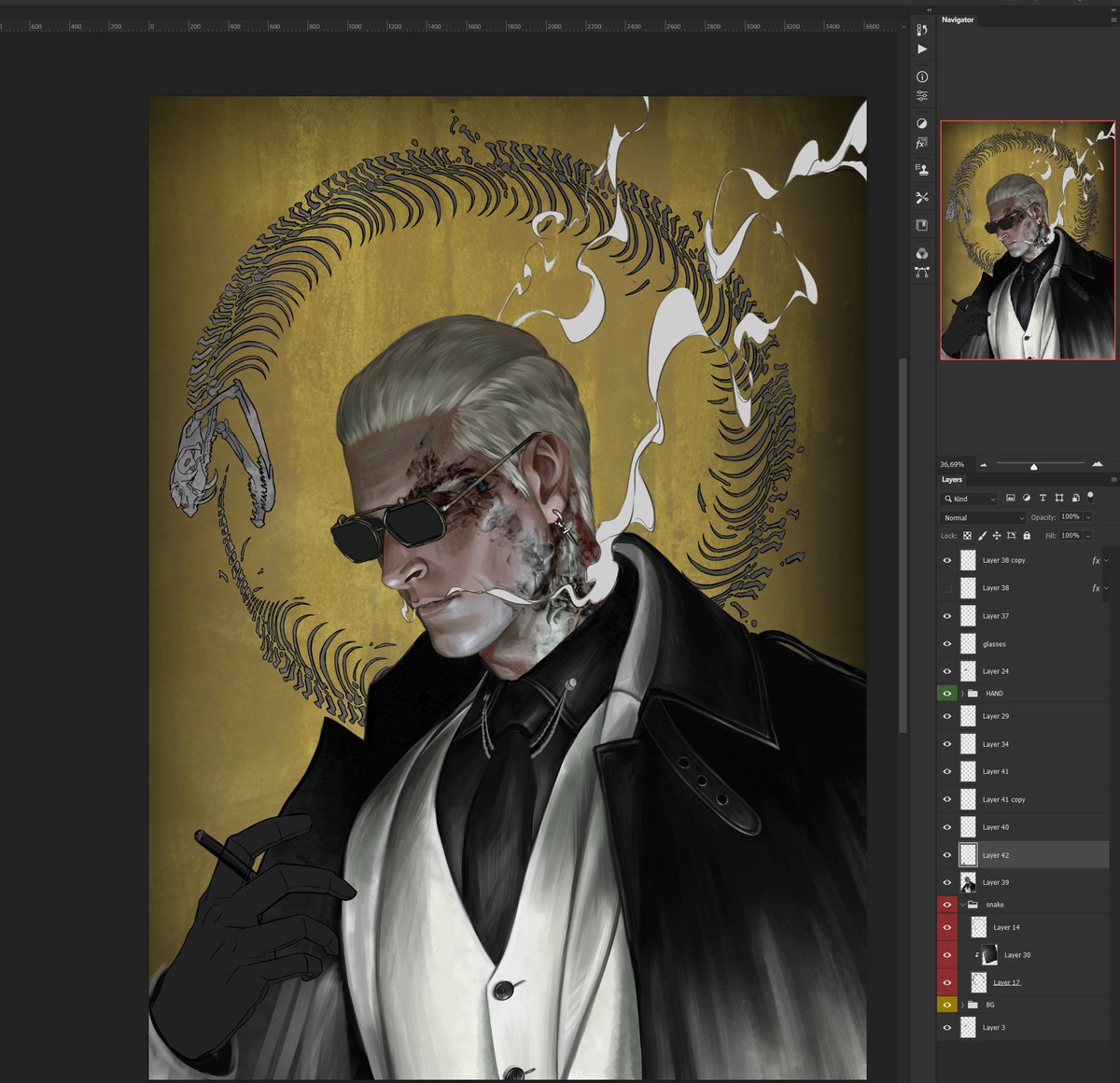Open the History panel icon
The image size is (1120, 1083).
pyautogui.click(x=922, y=30)
